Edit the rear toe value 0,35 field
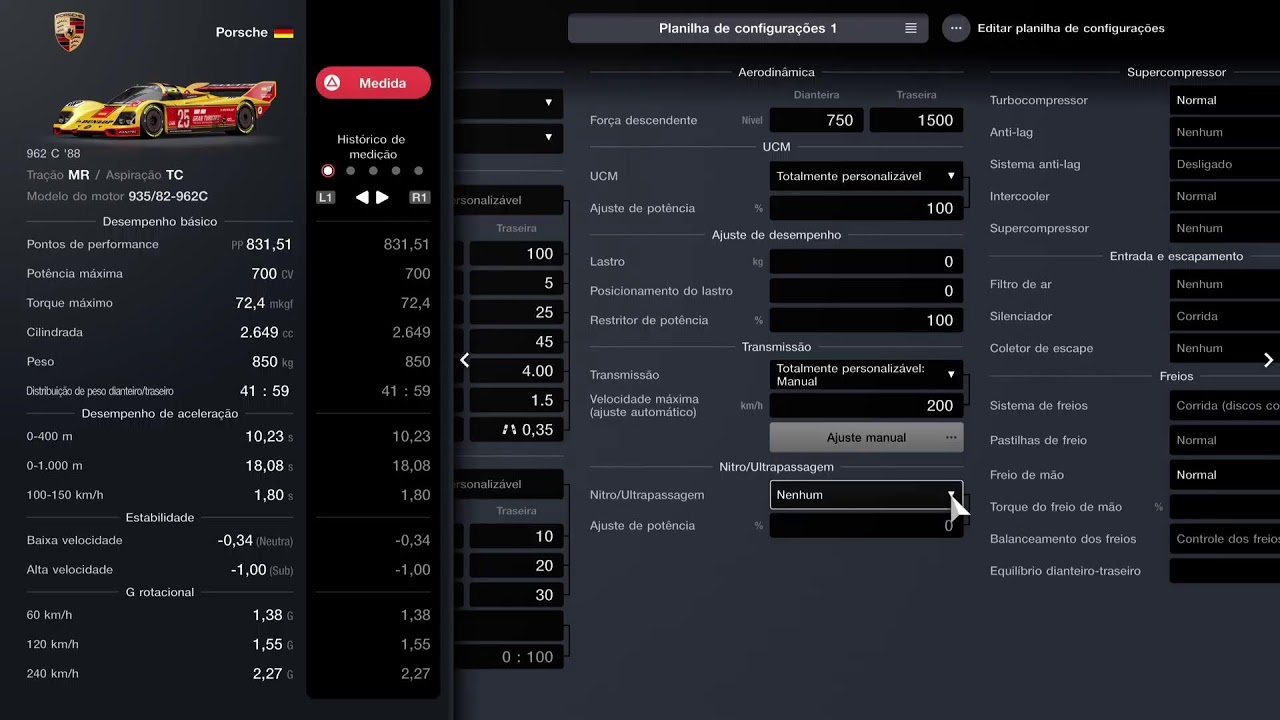The width and height of the screenshot is (1280, 720). pyautogui.click(x=516, y=430)
